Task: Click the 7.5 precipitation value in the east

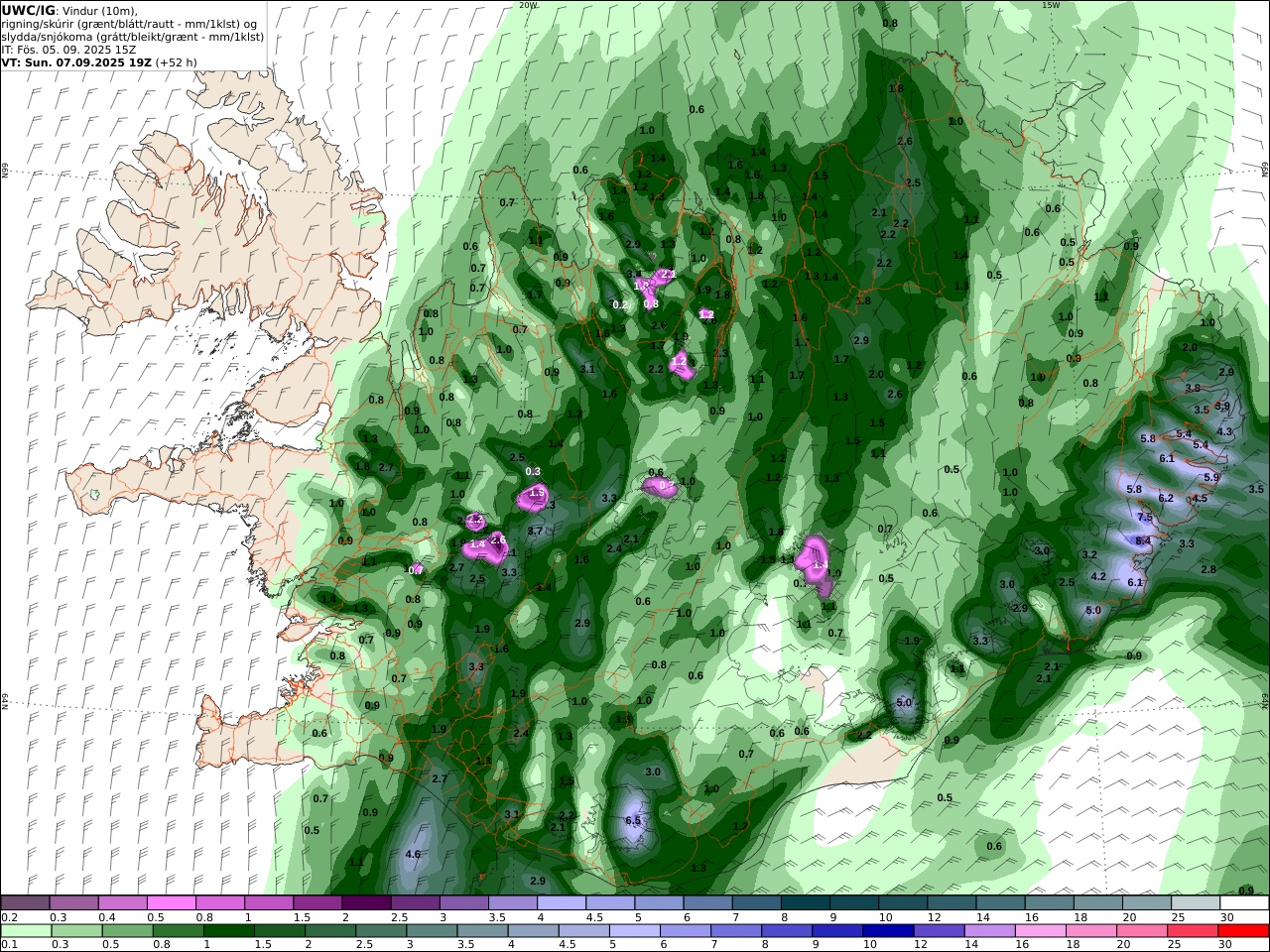Action: click(x=1144, y=517)
